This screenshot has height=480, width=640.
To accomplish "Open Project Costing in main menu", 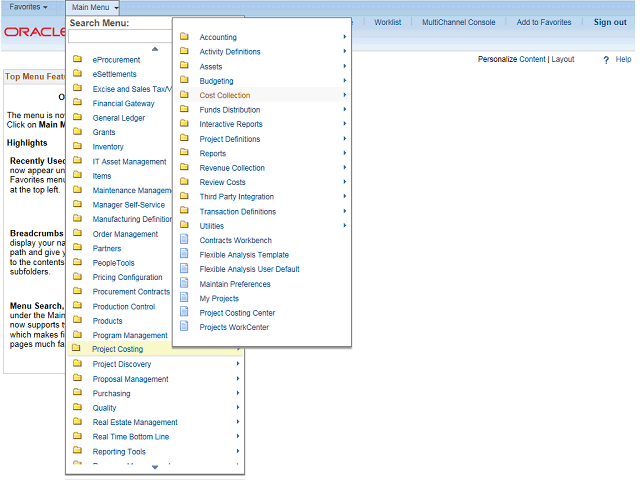I will point(118,349).
